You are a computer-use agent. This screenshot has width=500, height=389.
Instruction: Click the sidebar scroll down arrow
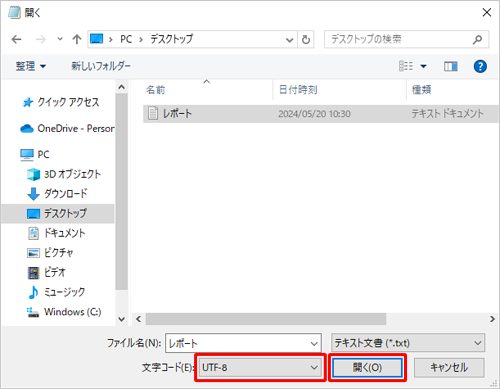click(122, 319)
